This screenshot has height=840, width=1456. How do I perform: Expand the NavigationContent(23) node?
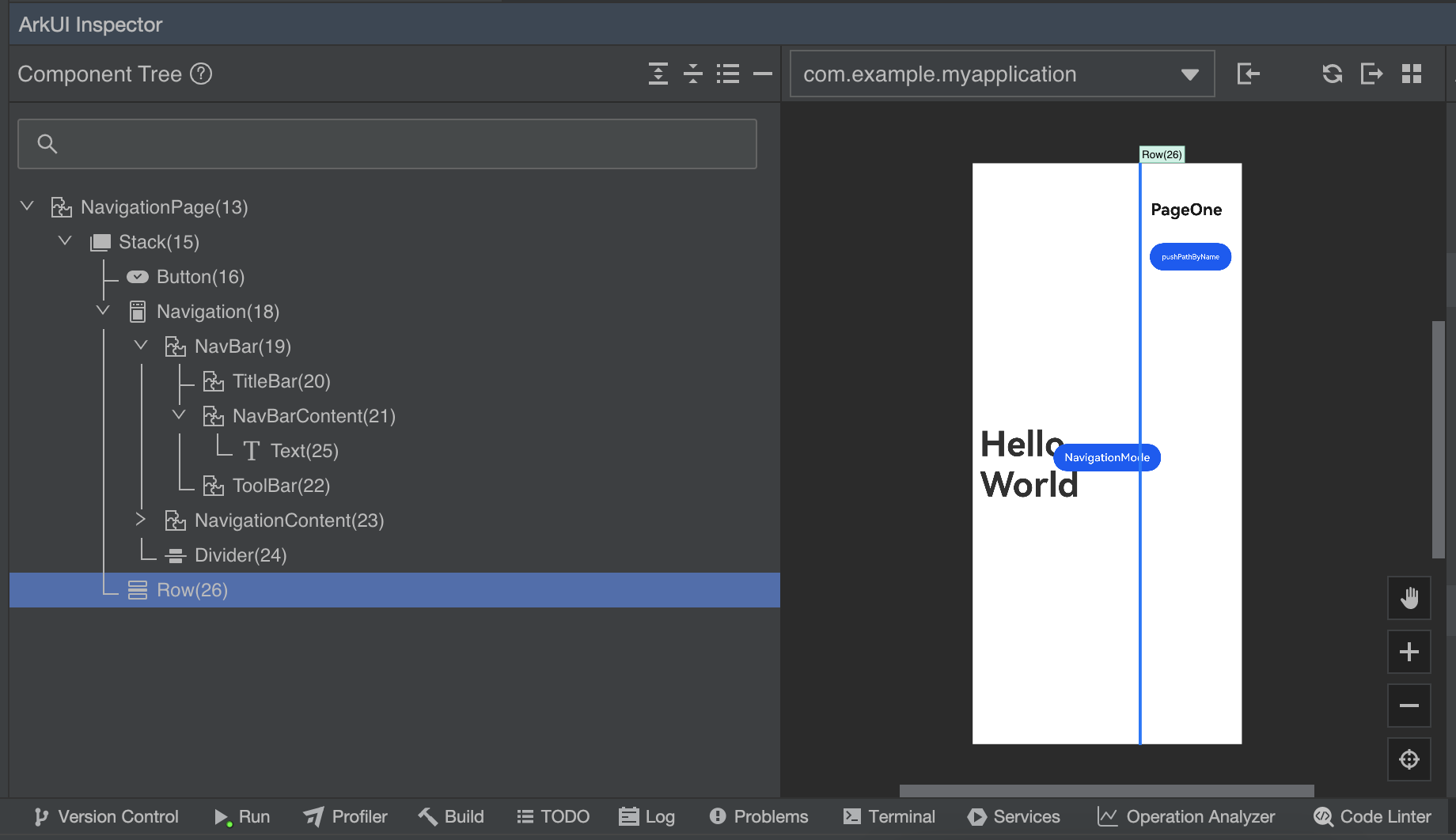141,520
